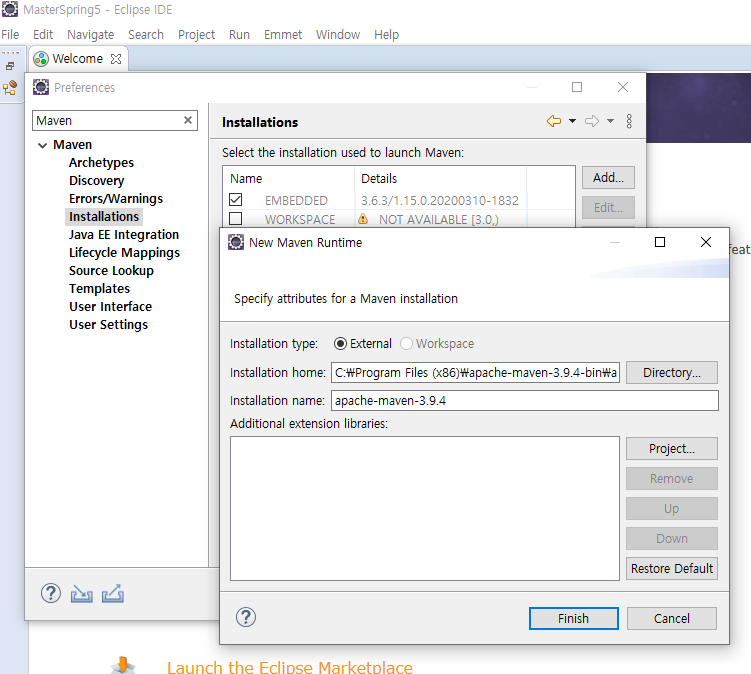Close the New Maven Runtime dialog
This screenshot has width=751, height=674.
click(x=705, y=242)
